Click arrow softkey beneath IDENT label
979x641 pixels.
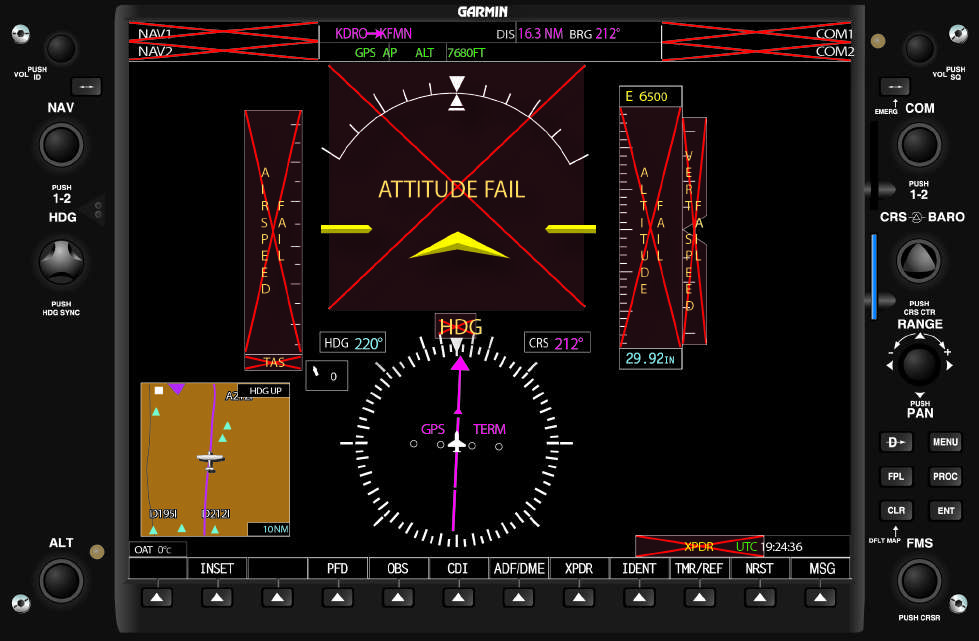point(639,598)
